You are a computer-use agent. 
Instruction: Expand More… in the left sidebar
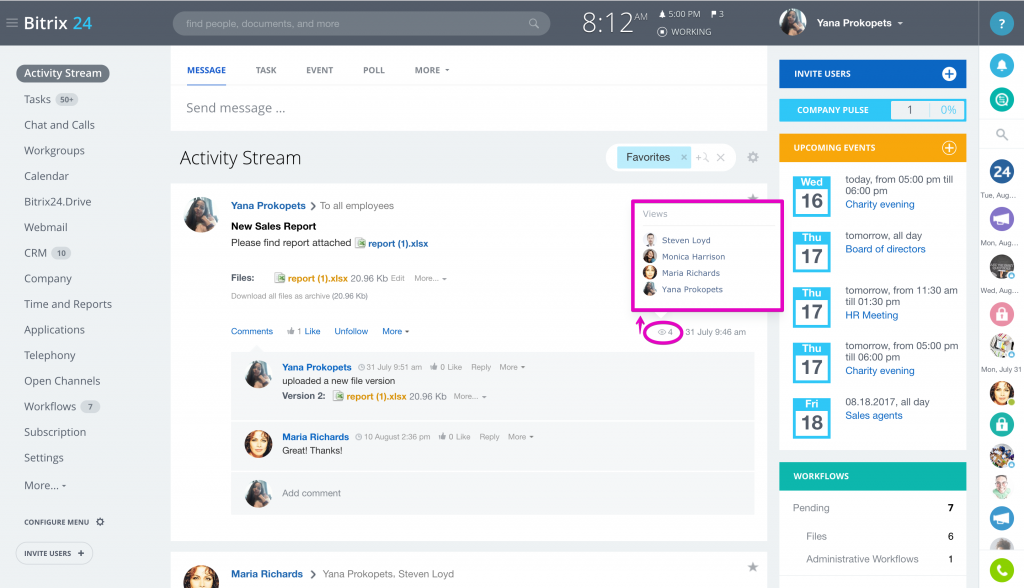45,485
